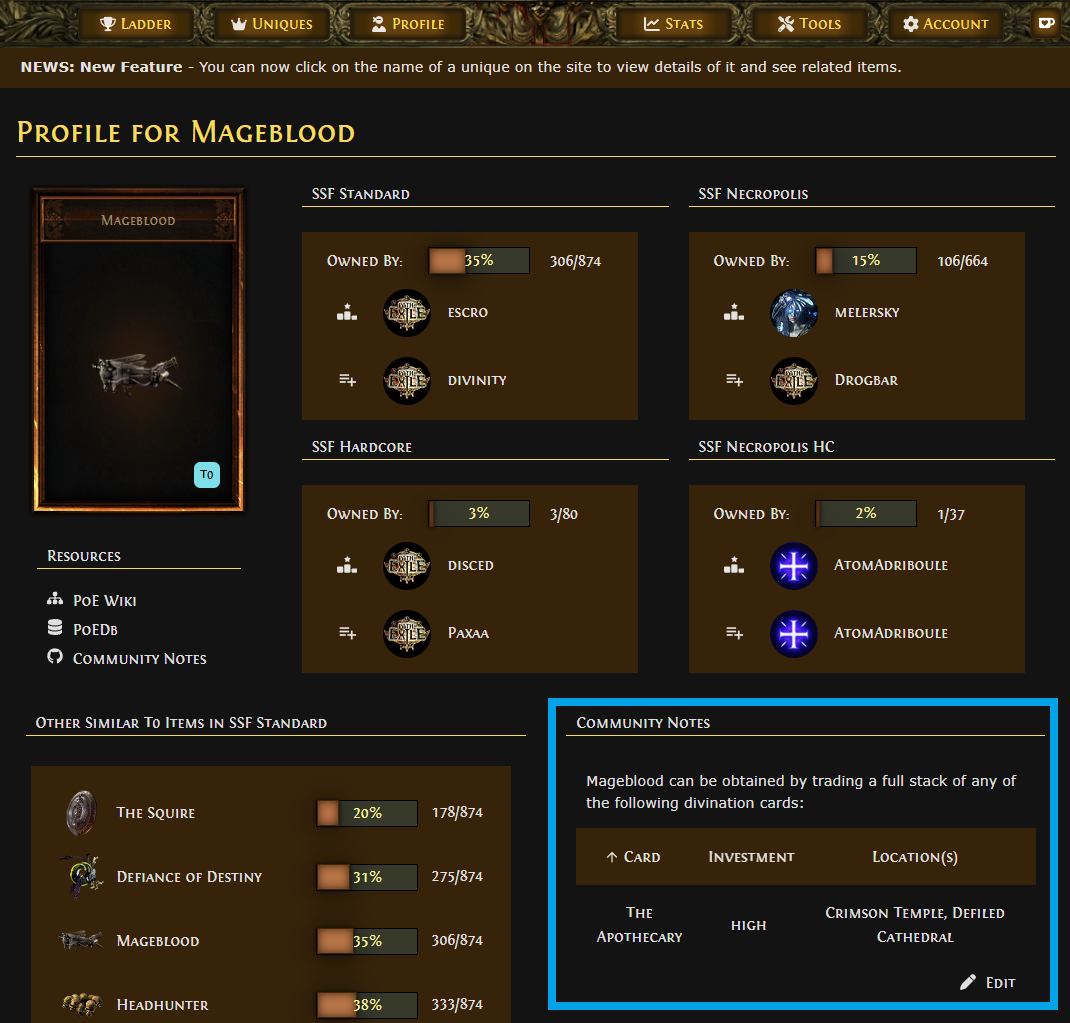The height and width of the screenshot is (1023, 1070).
Task: Click The Squire shield icon
Action: pyautogui.click(x=81, y=813)
